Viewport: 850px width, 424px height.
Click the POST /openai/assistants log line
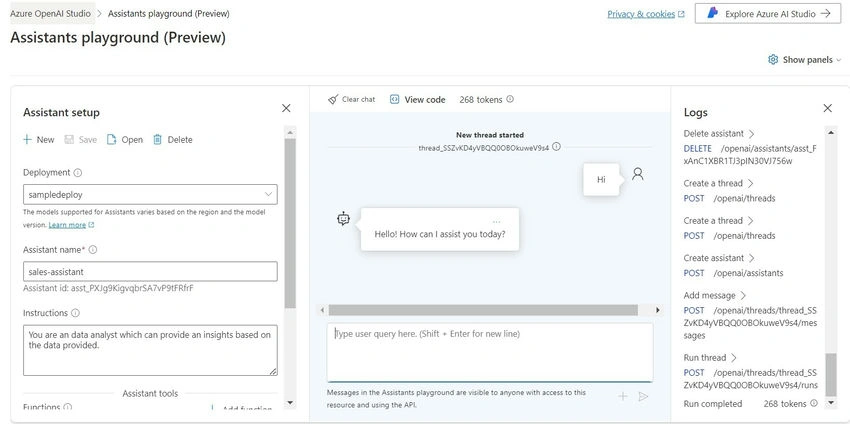[733, 273]
